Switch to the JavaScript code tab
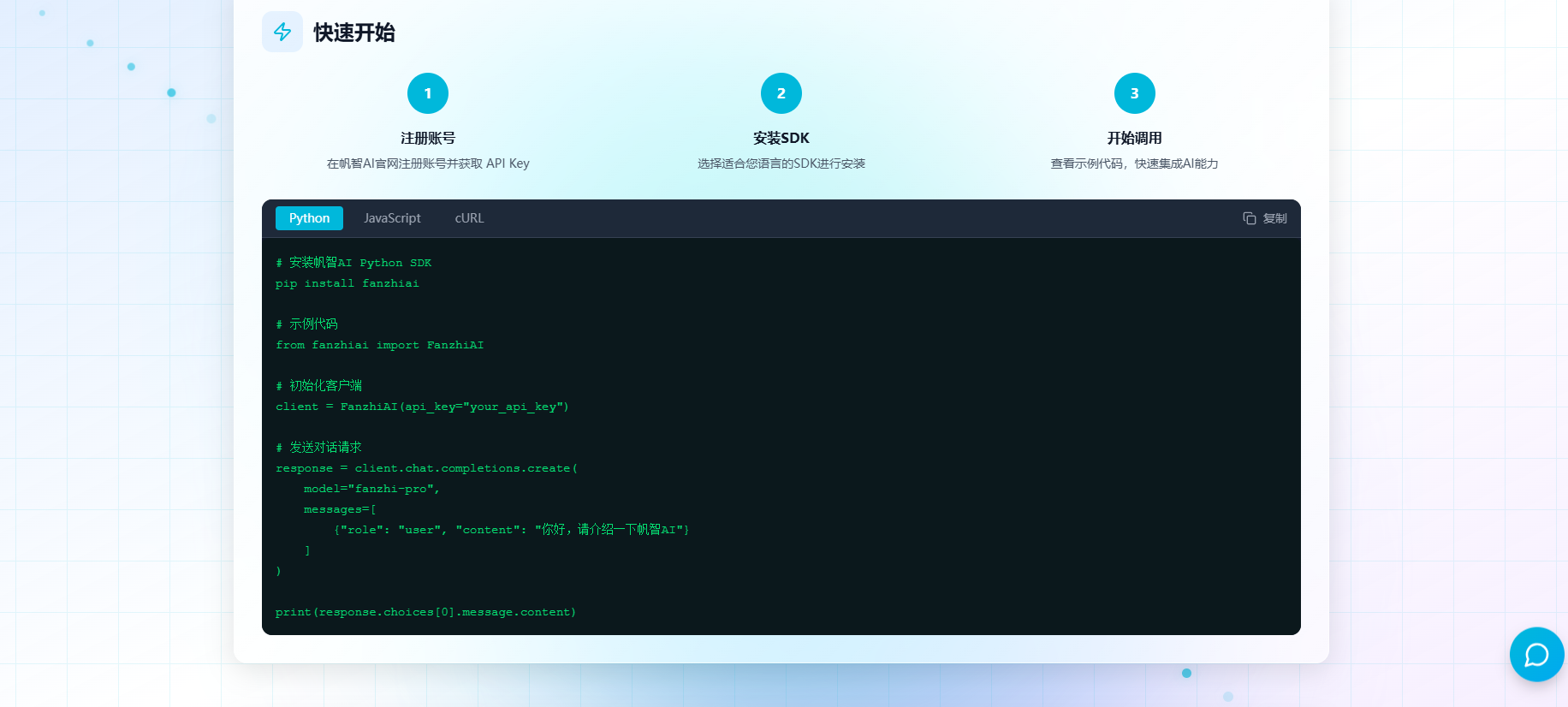 [x=392, y=218]
